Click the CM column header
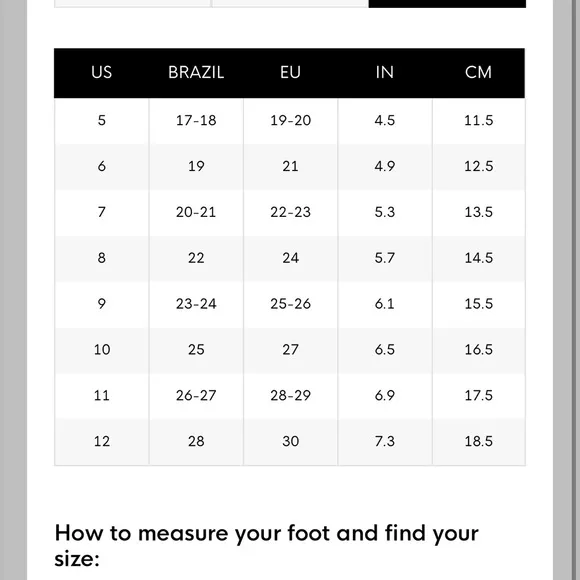 click(479, 72)
